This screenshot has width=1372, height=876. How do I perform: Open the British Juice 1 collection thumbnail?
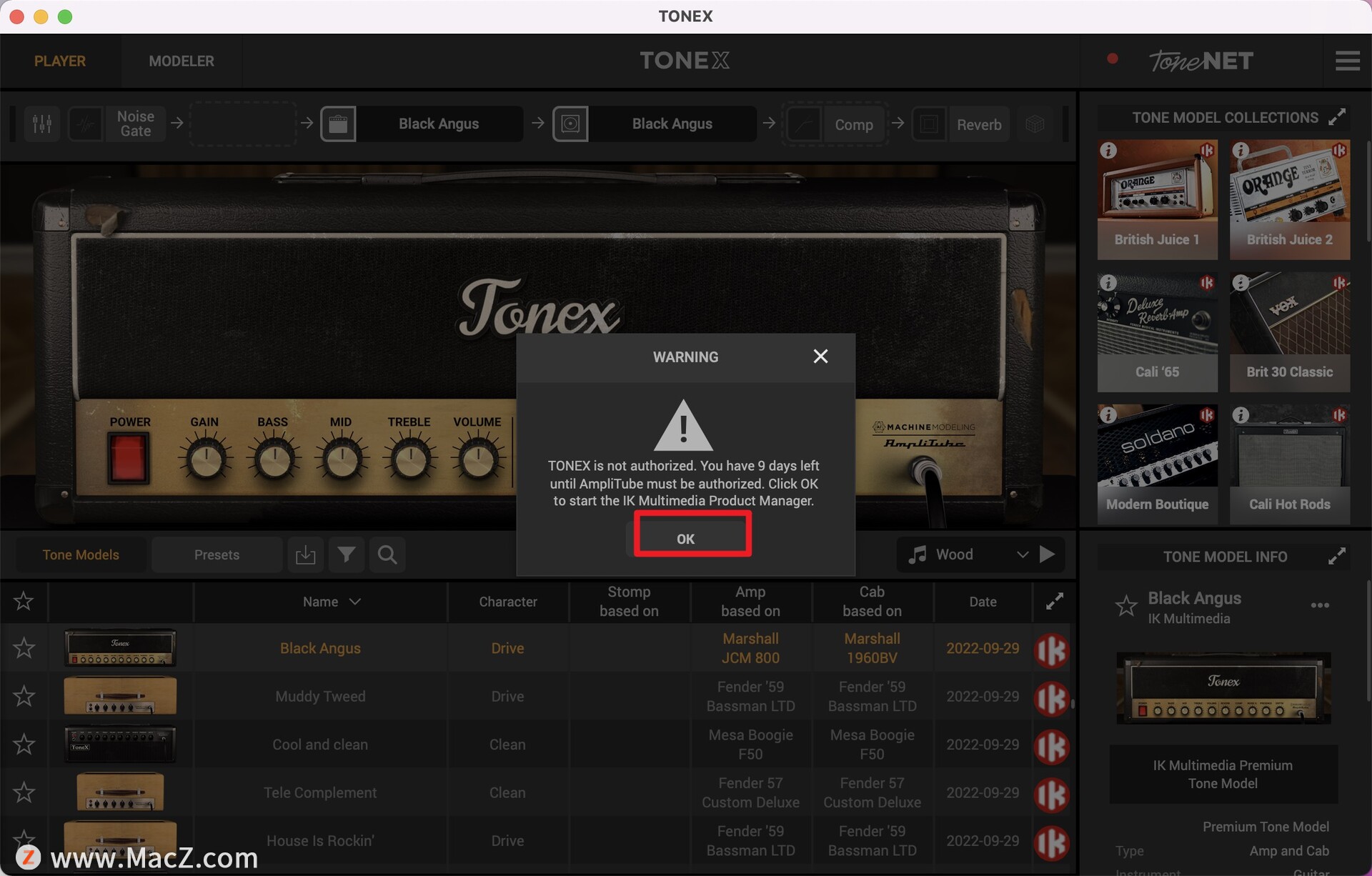coord(1157,199)
